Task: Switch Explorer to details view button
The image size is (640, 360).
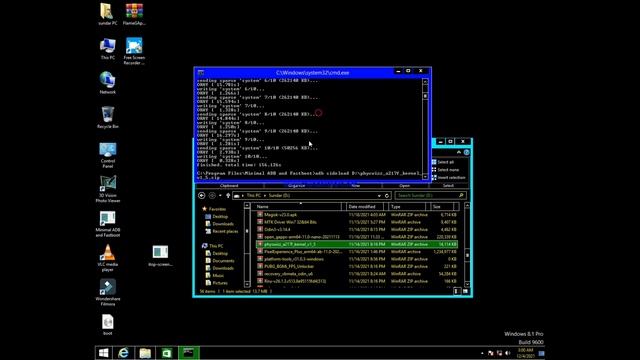Action: (x=457, y=291)
